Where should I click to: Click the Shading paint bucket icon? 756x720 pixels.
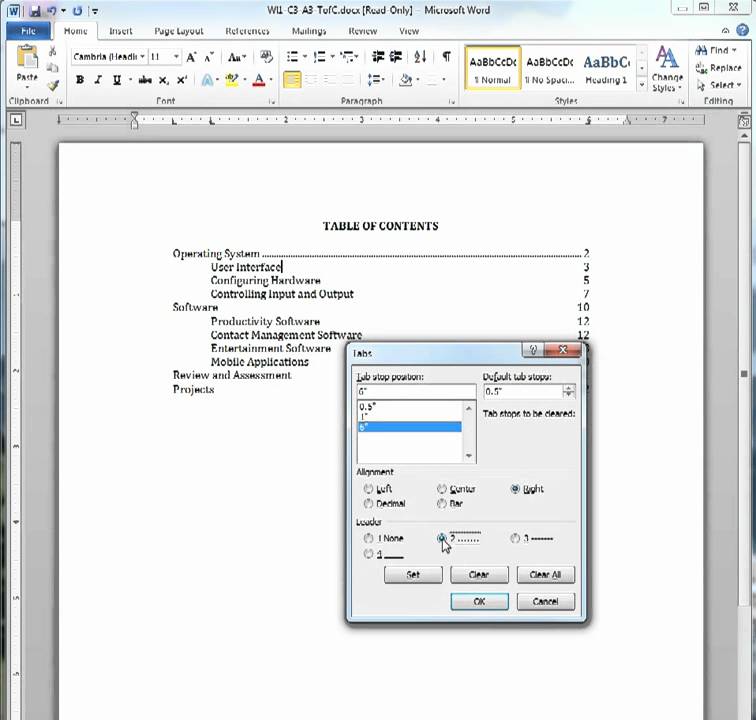[x=405, y=80]
